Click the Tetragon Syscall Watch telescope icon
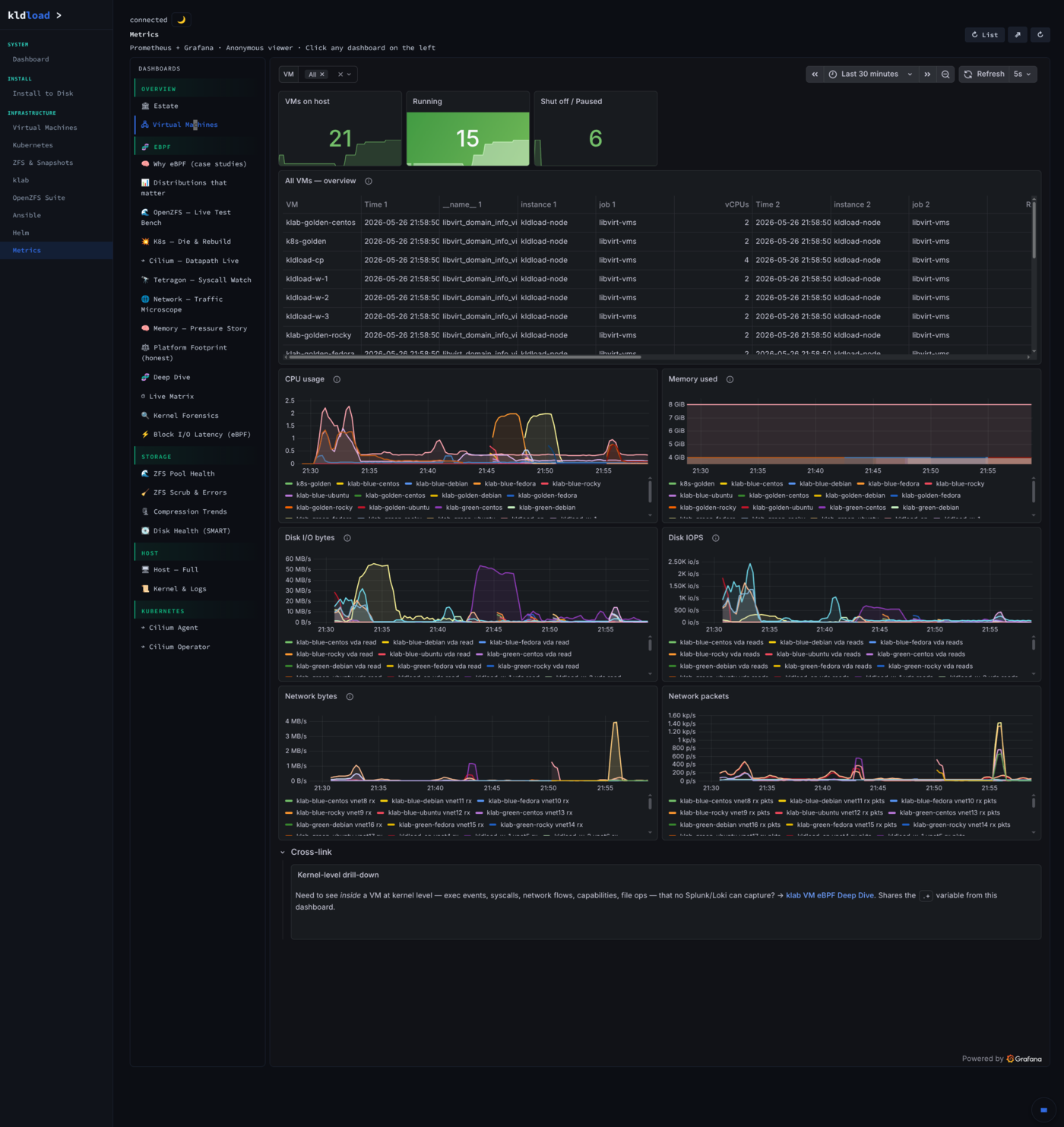Viewport: 1064px width, 1127px height. point(145,280)
